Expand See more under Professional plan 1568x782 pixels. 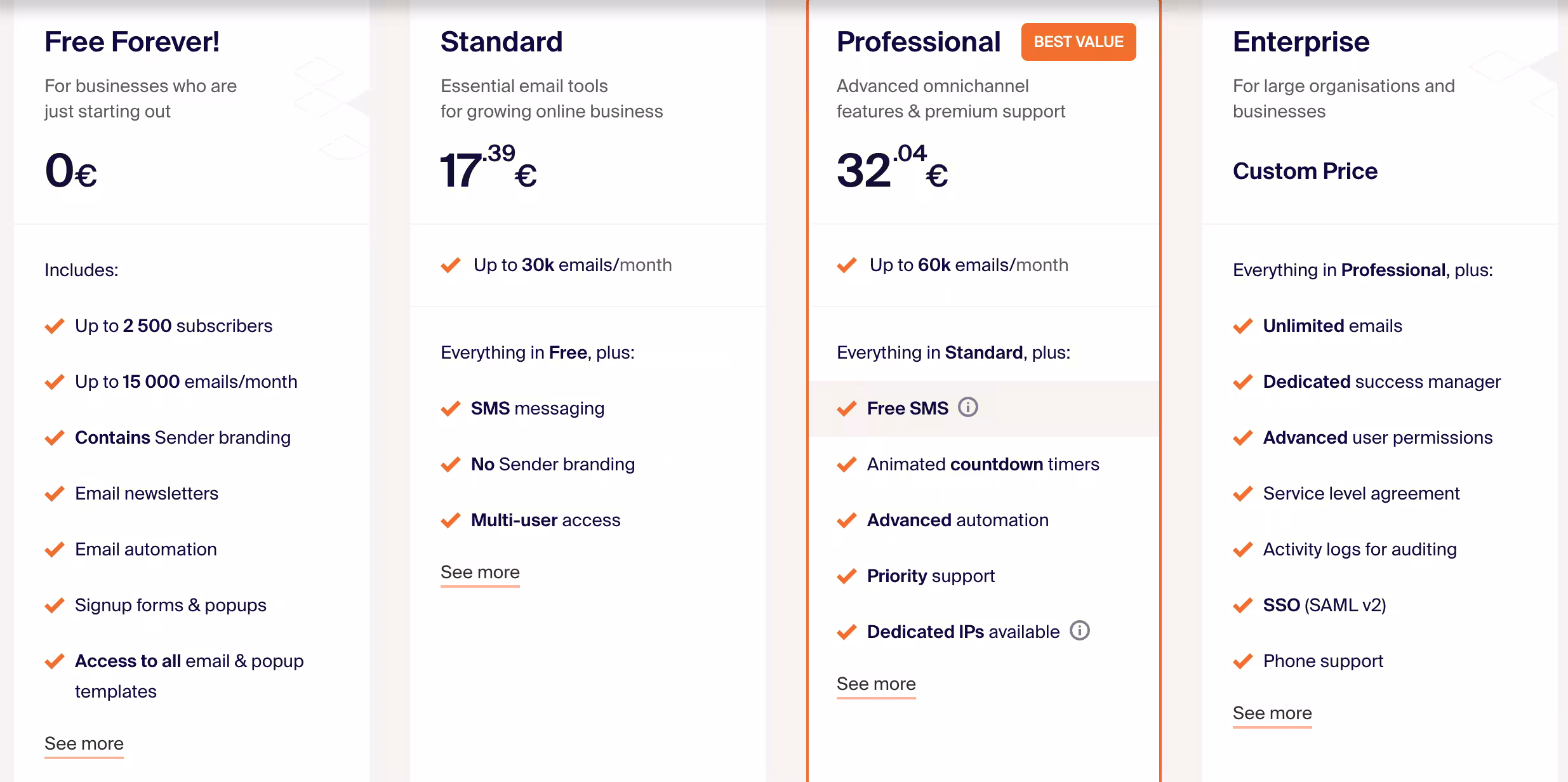point(876,684)
